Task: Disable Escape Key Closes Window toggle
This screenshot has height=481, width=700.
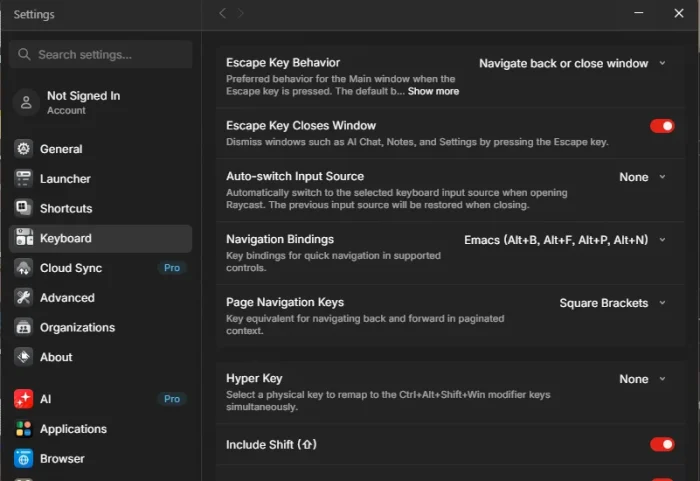Action: tap(662, 126)
